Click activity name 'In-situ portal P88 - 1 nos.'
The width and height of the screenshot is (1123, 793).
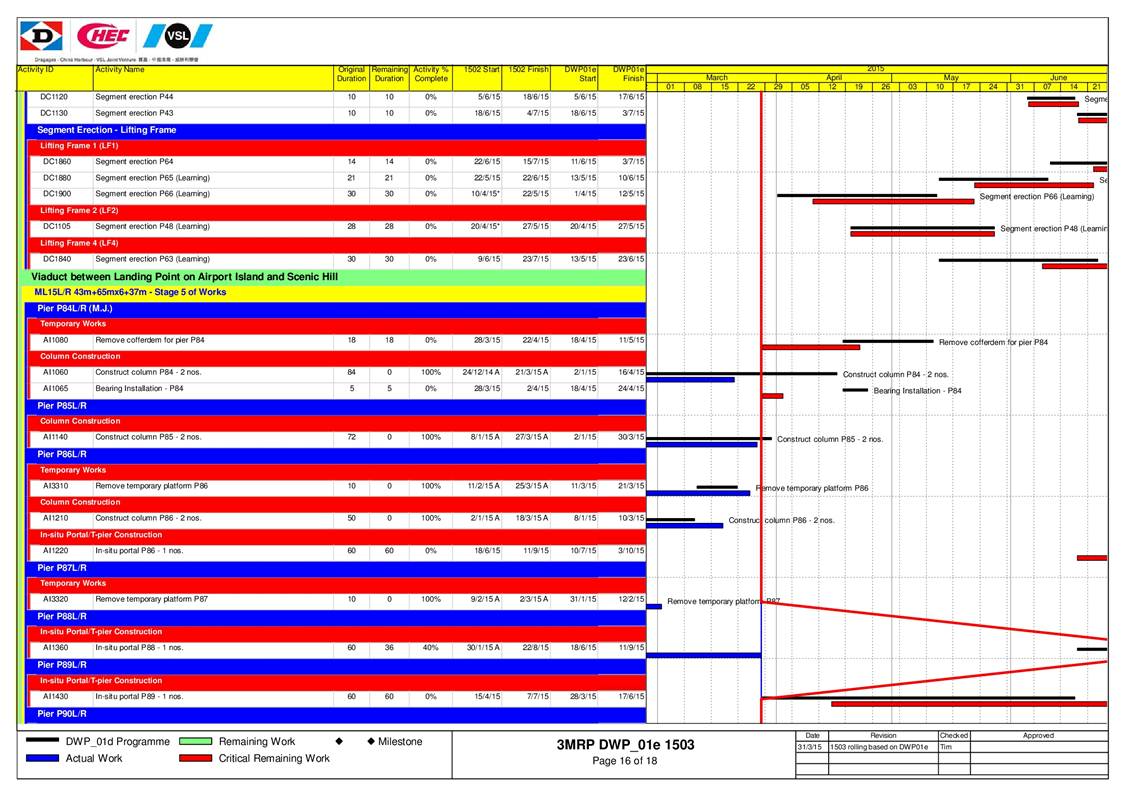(x=139, y=648)
